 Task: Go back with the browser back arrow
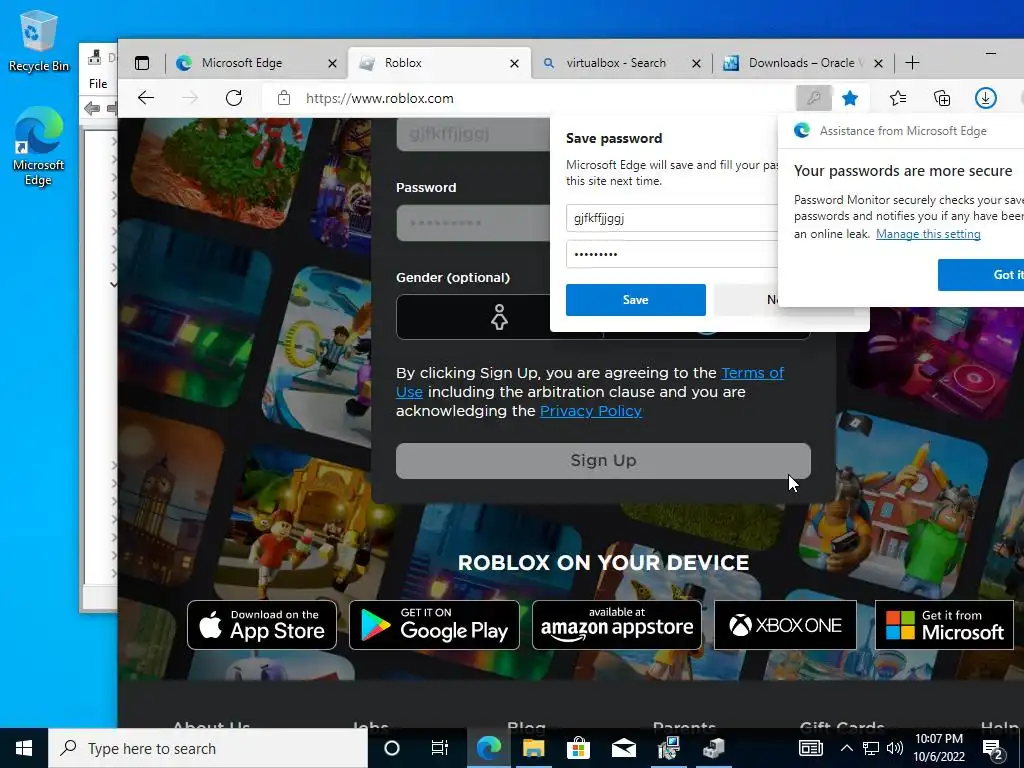(146, 99)
